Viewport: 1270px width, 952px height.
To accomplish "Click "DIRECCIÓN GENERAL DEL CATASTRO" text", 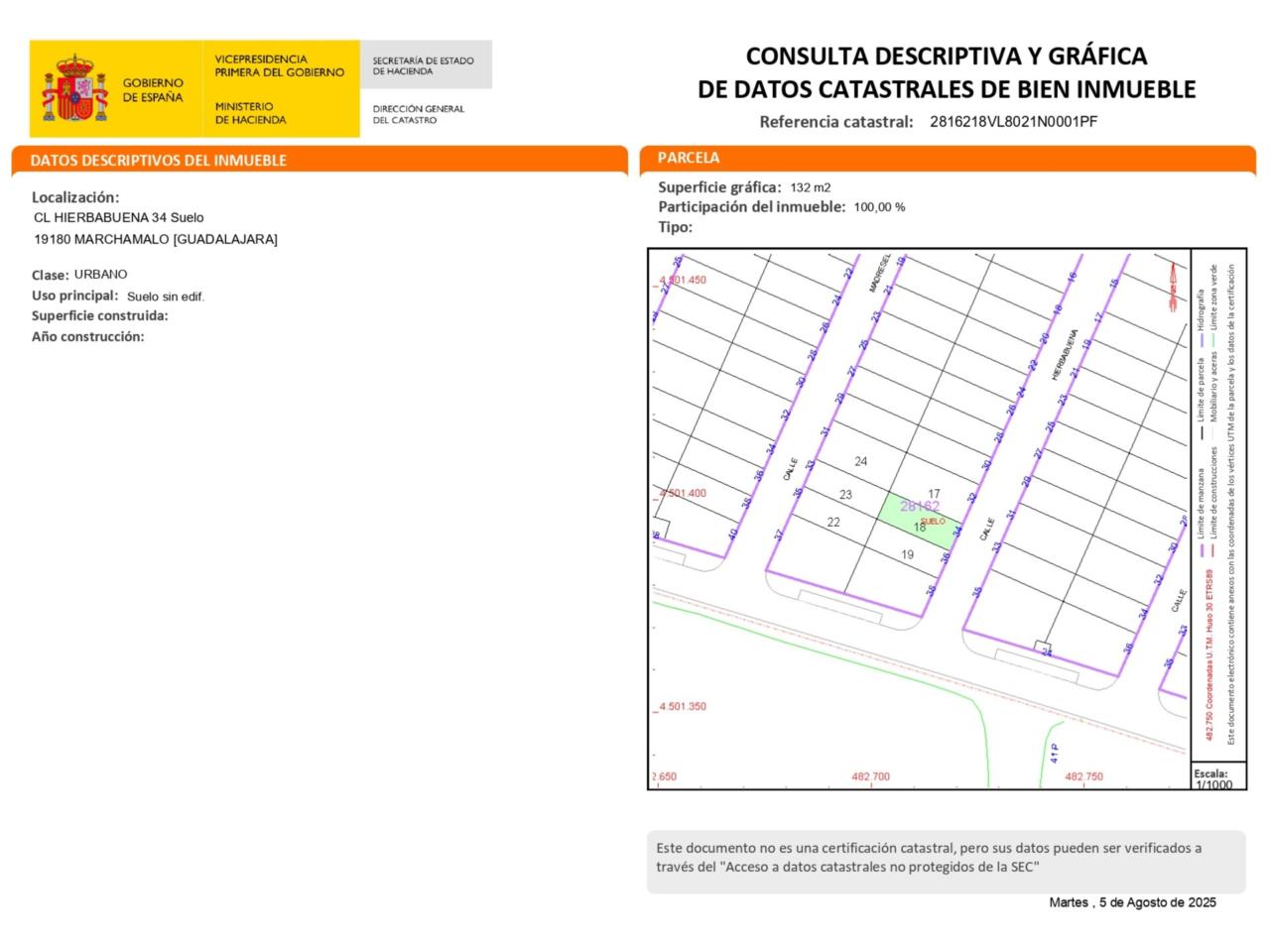I will 418,114.
